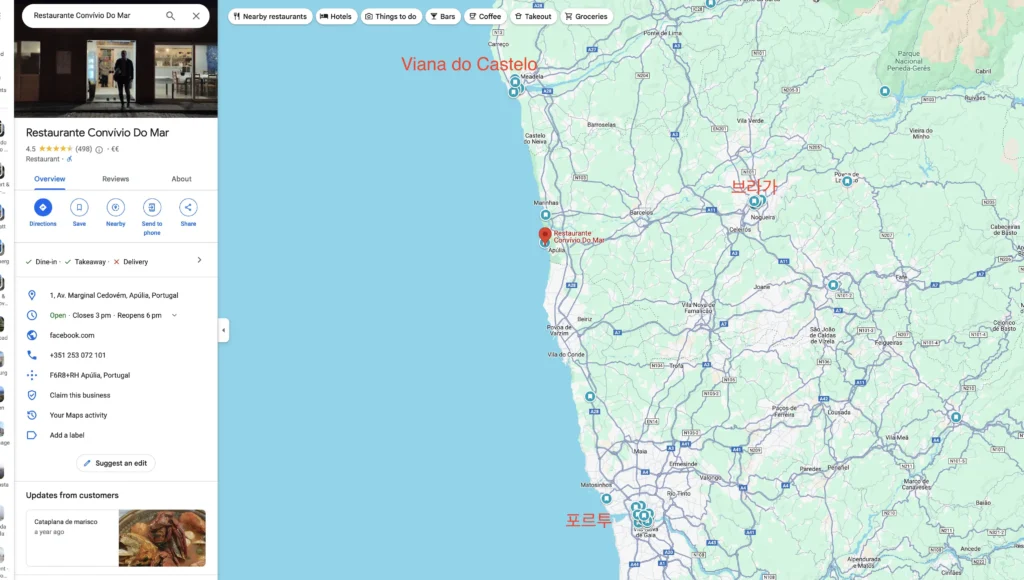Click the plus code icon
Image resolution: width=1024 pixels, height=580 pixels.
pos(31,375)
